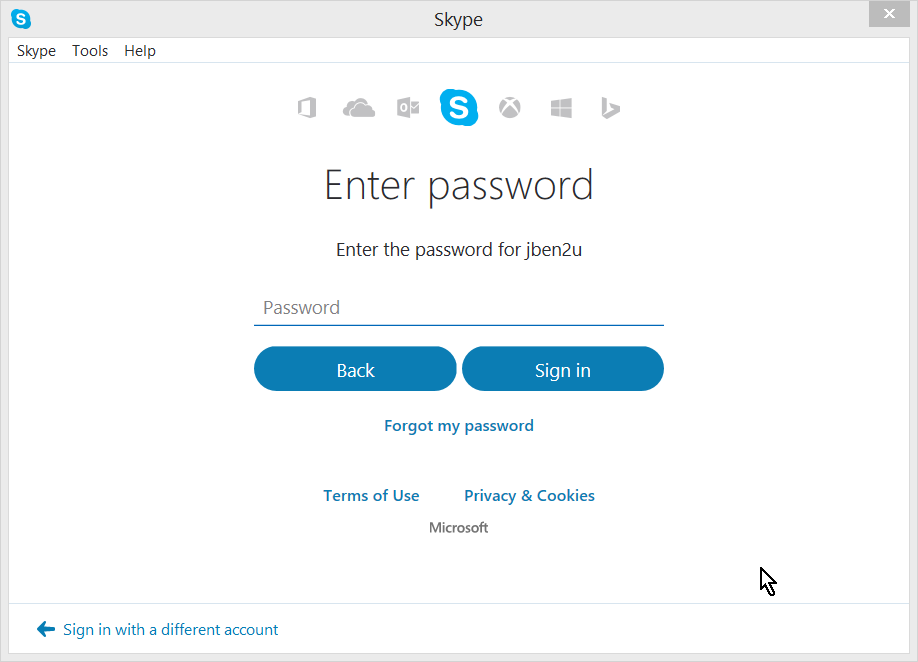Open the Privacy & Cookies link
918x662 pixels.
pos(529,496)
